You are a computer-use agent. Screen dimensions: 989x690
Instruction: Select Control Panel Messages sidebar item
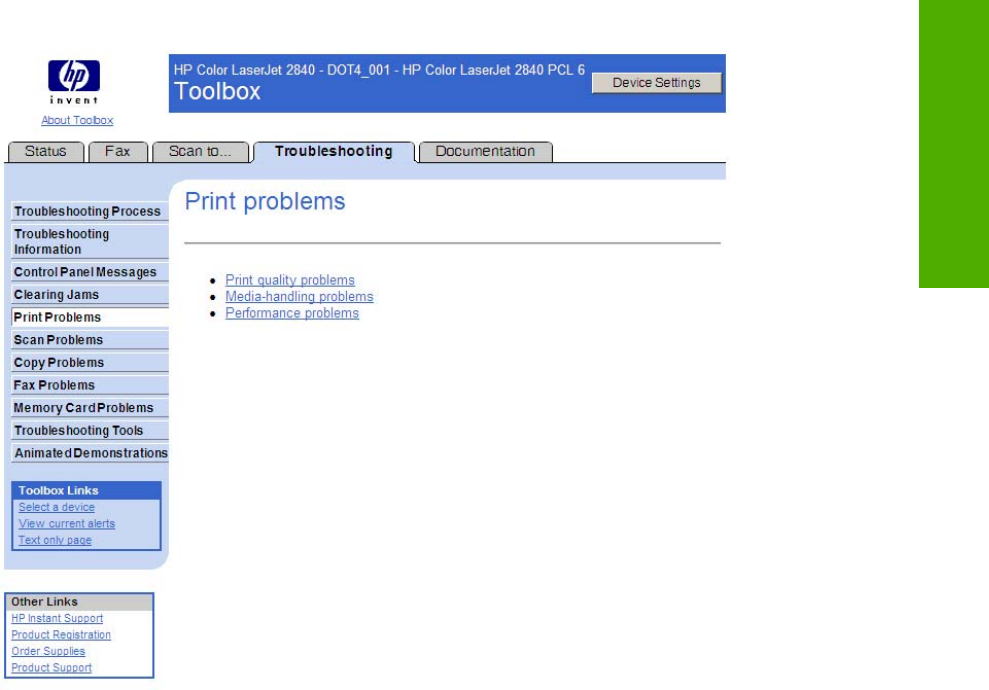tap(90, 272)
